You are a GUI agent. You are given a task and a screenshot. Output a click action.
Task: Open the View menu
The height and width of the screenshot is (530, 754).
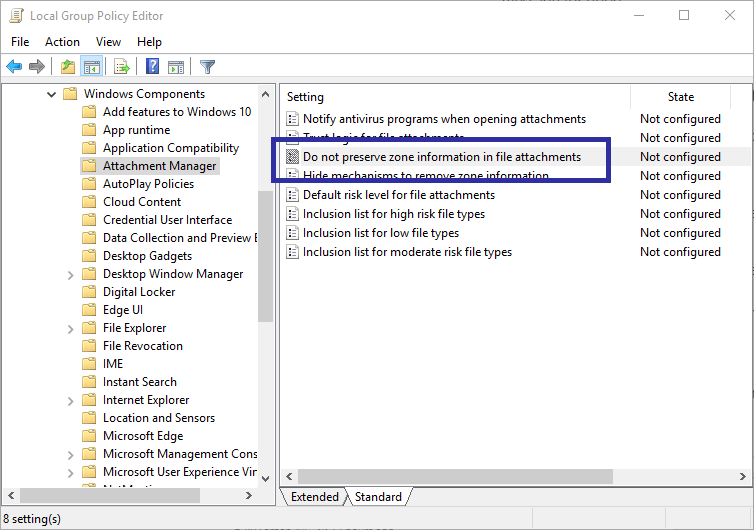[x=108, y=42]
